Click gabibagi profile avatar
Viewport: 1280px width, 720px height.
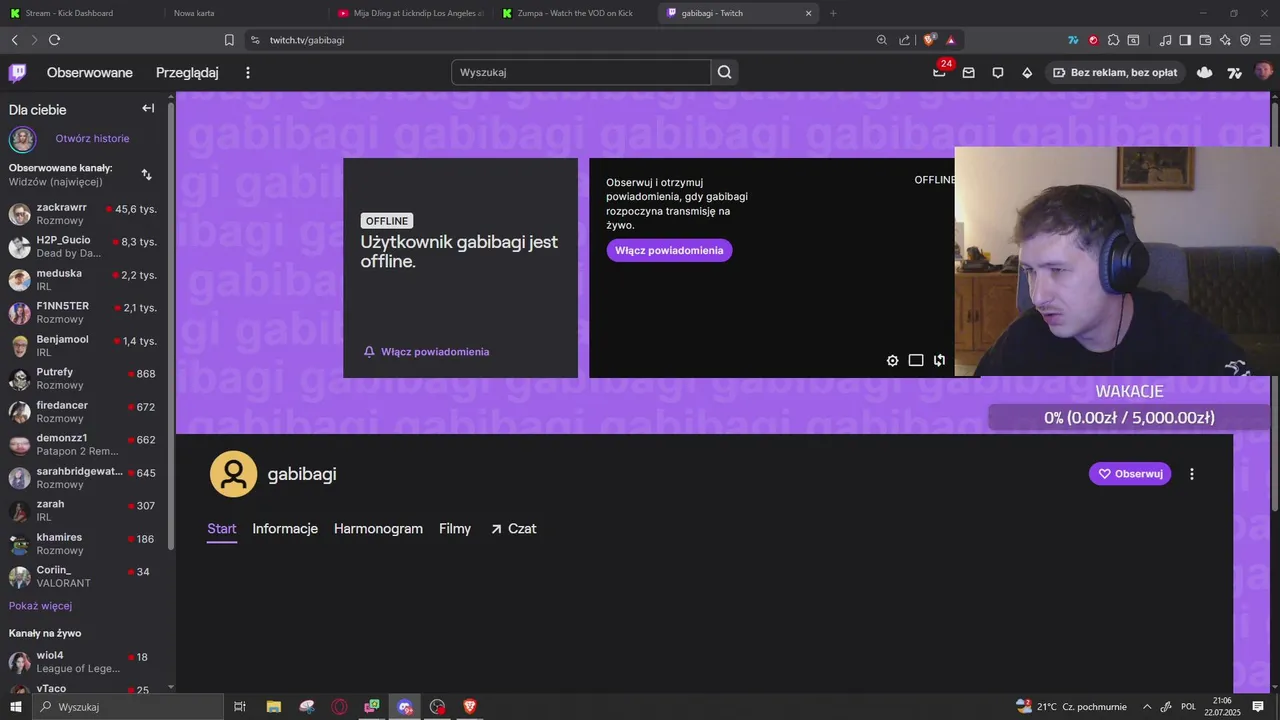[233, 474]
